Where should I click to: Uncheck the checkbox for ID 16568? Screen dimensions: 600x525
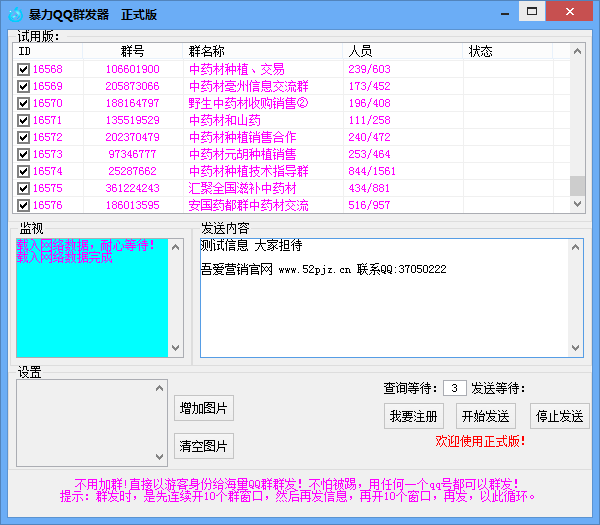(x=24, y=70)
